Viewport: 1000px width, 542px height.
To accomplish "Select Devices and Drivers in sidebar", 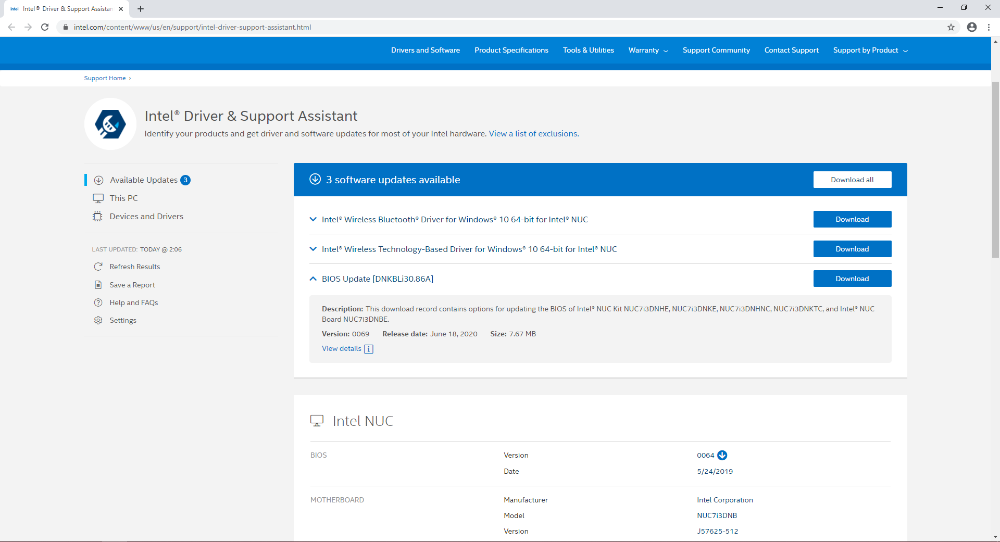I will pyautogui.click(x=146, y=216).
